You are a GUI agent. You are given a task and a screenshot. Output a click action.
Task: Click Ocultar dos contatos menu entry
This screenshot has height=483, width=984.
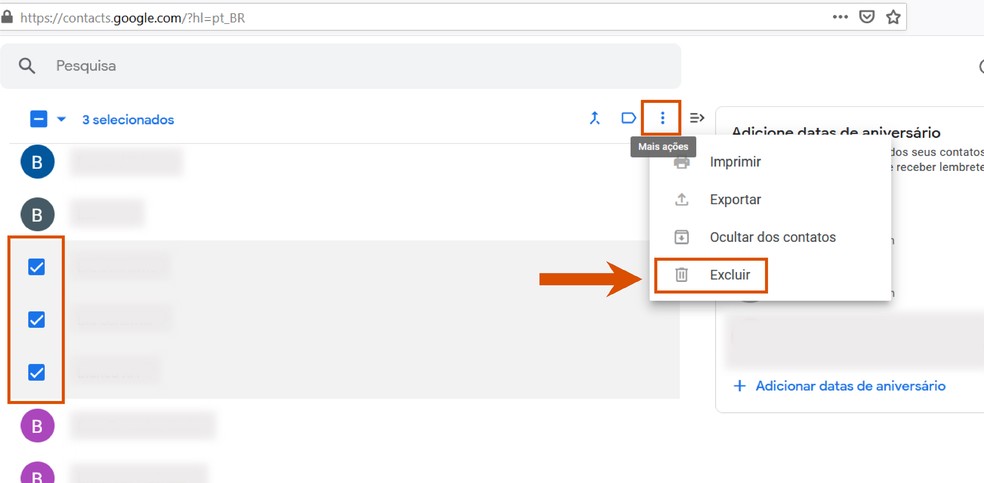click(772, 237)
